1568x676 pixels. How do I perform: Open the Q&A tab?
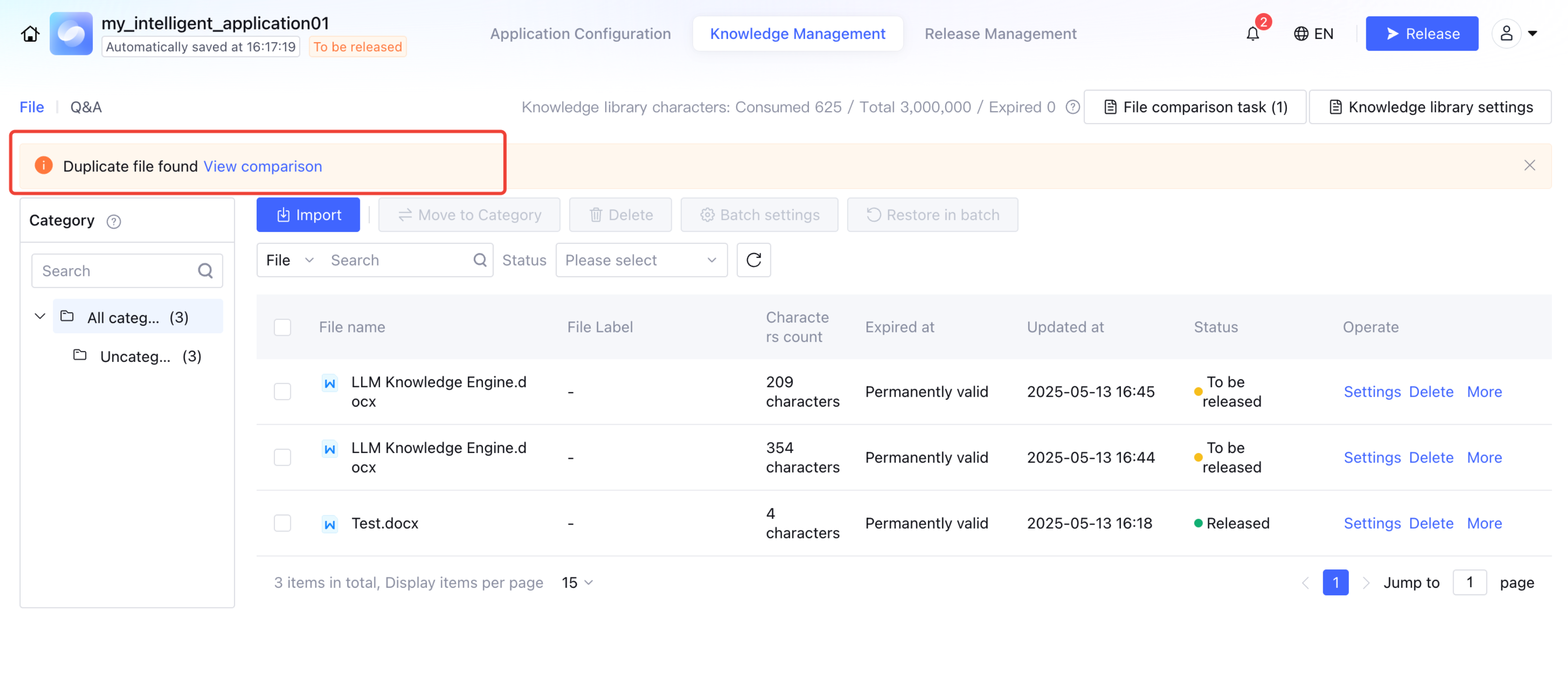(x=86, y=107)
